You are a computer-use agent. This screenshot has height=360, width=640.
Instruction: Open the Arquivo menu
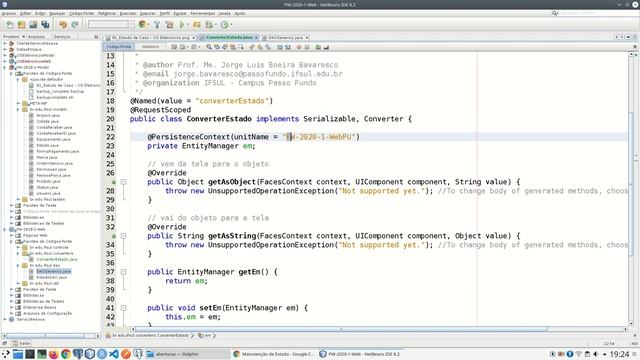click(9, 13)
